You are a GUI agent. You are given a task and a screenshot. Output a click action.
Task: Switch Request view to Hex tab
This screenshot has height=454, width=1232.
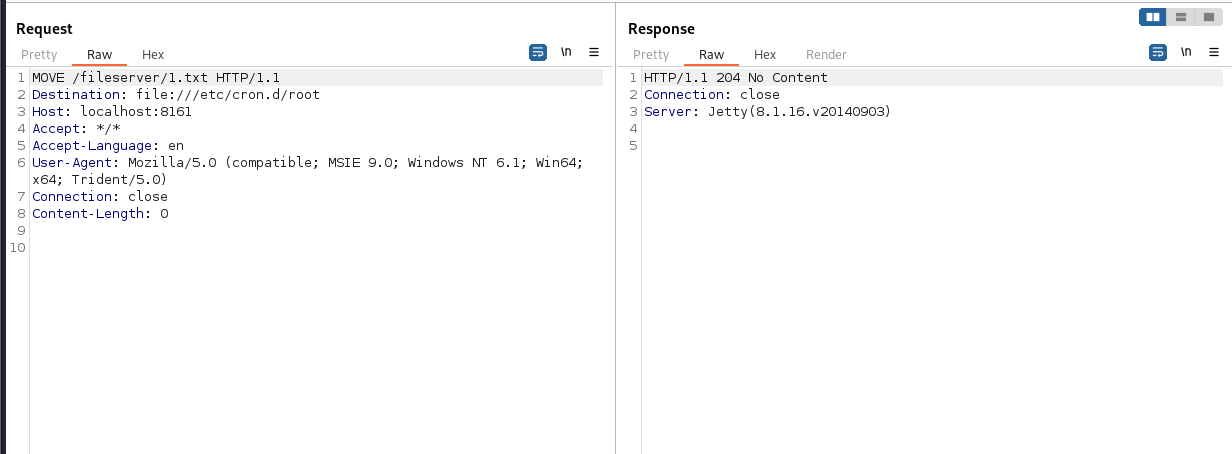tap(153, 55)
